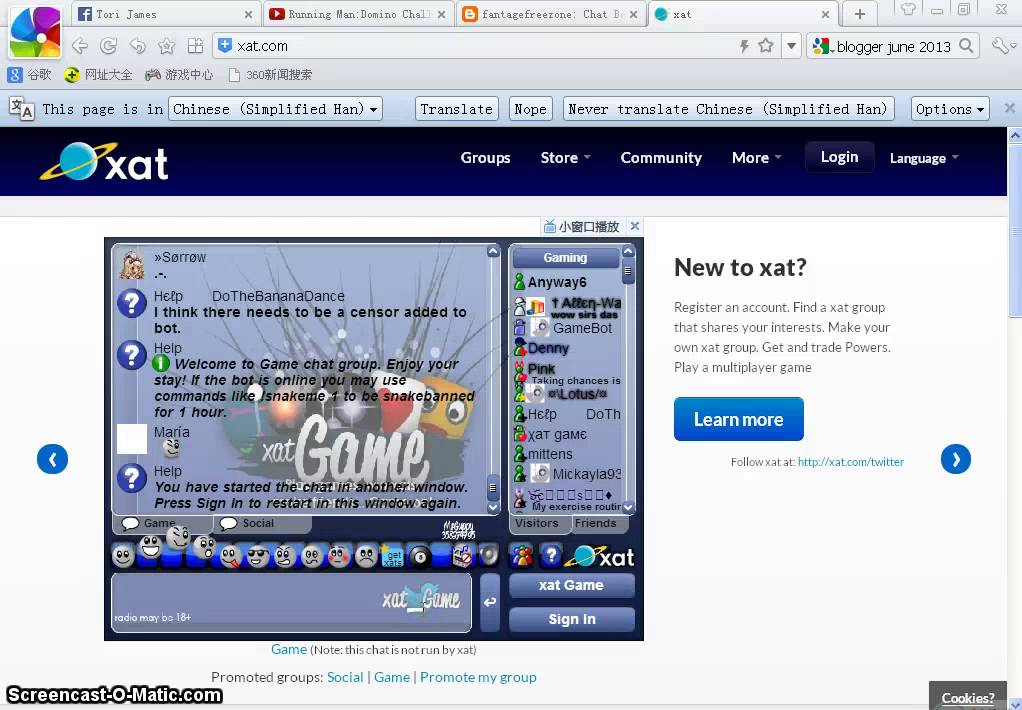Image resolution: width=1022 pixels, height=710 pixels.
Task: Open Groups in xat navigation
Action: pyautogui.click(x=486, y=158)
